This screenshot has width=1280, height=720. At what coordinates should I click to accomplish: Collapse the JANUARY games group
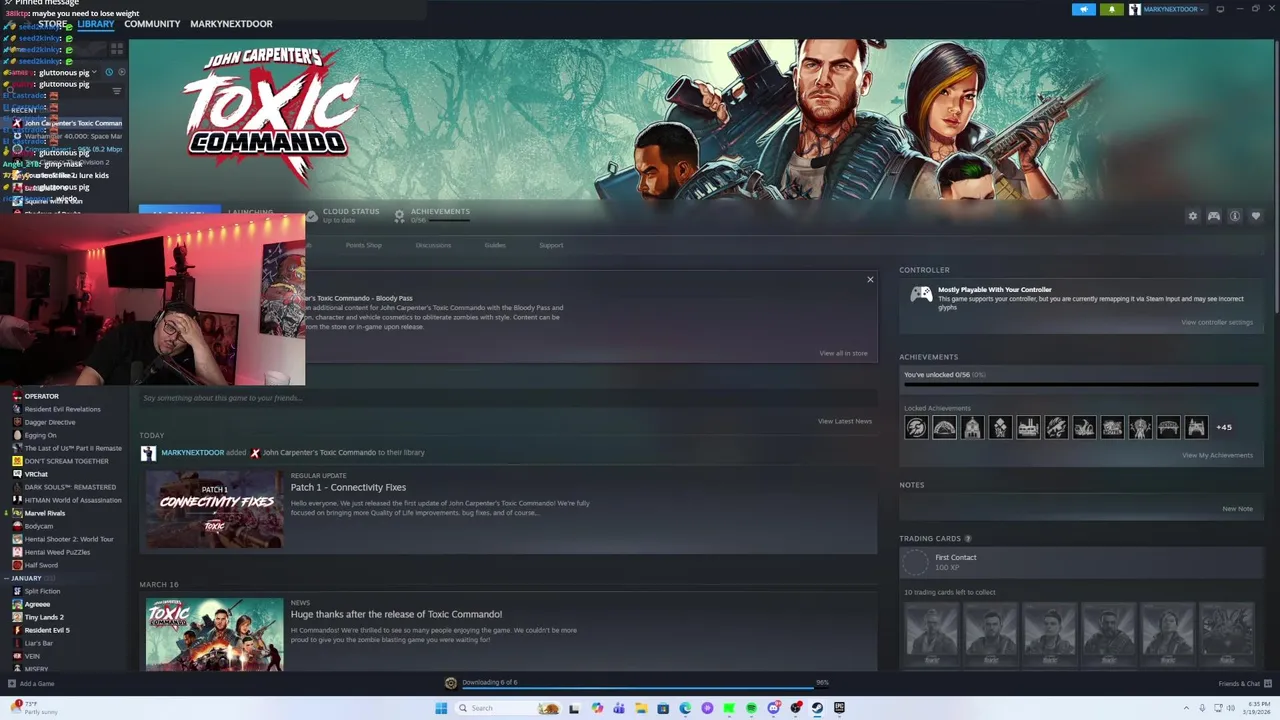[7, 578]
